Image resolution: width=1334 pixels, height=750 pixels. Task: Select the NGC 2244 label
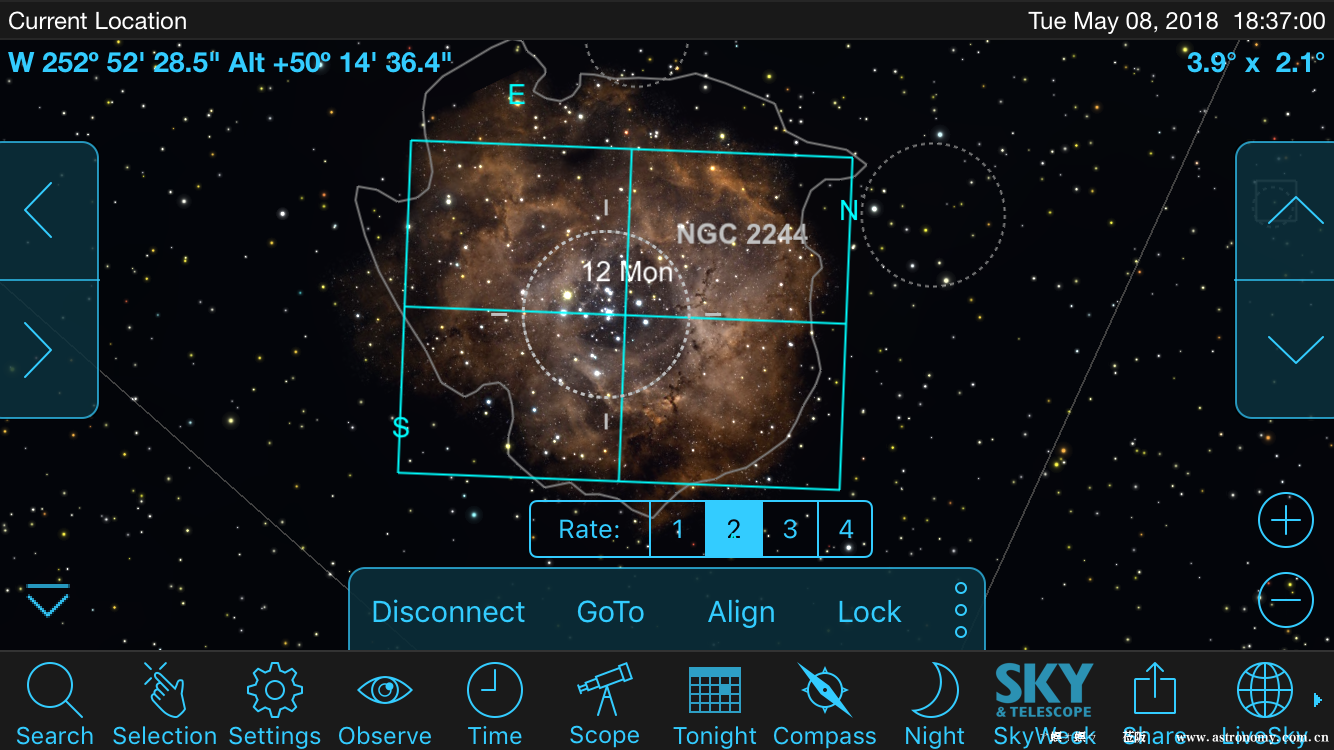point(742,234)
